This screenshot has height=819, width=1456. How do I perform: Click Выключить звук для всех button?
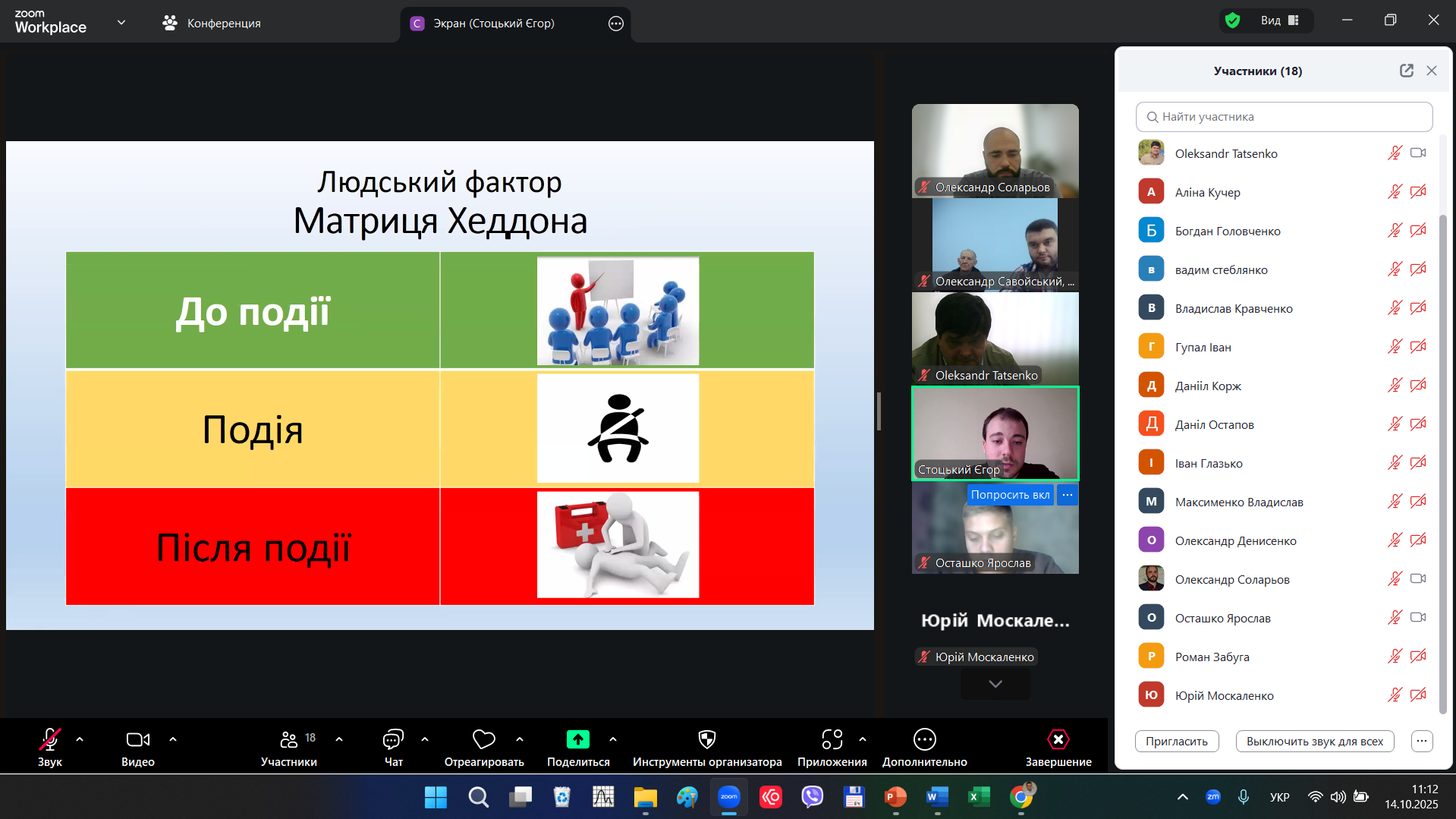click(x=1314, y=742)
